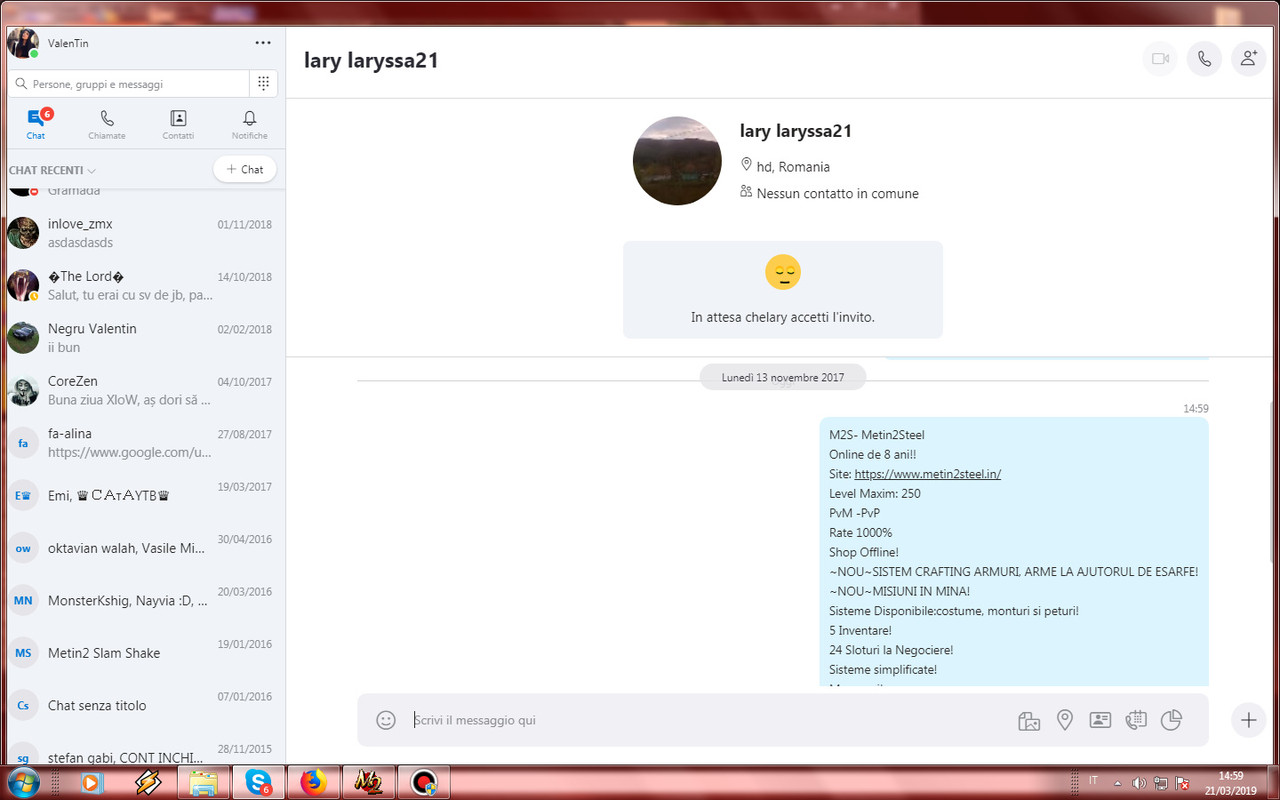This screenshot has width=1280, height=800.
Task: Open the screen recorder taskbar icon
Action: (424, 782)
